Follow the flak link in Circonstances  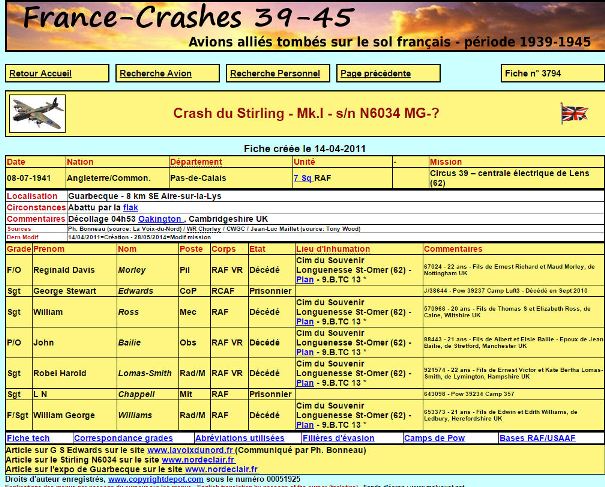click(x=130, y=208)
